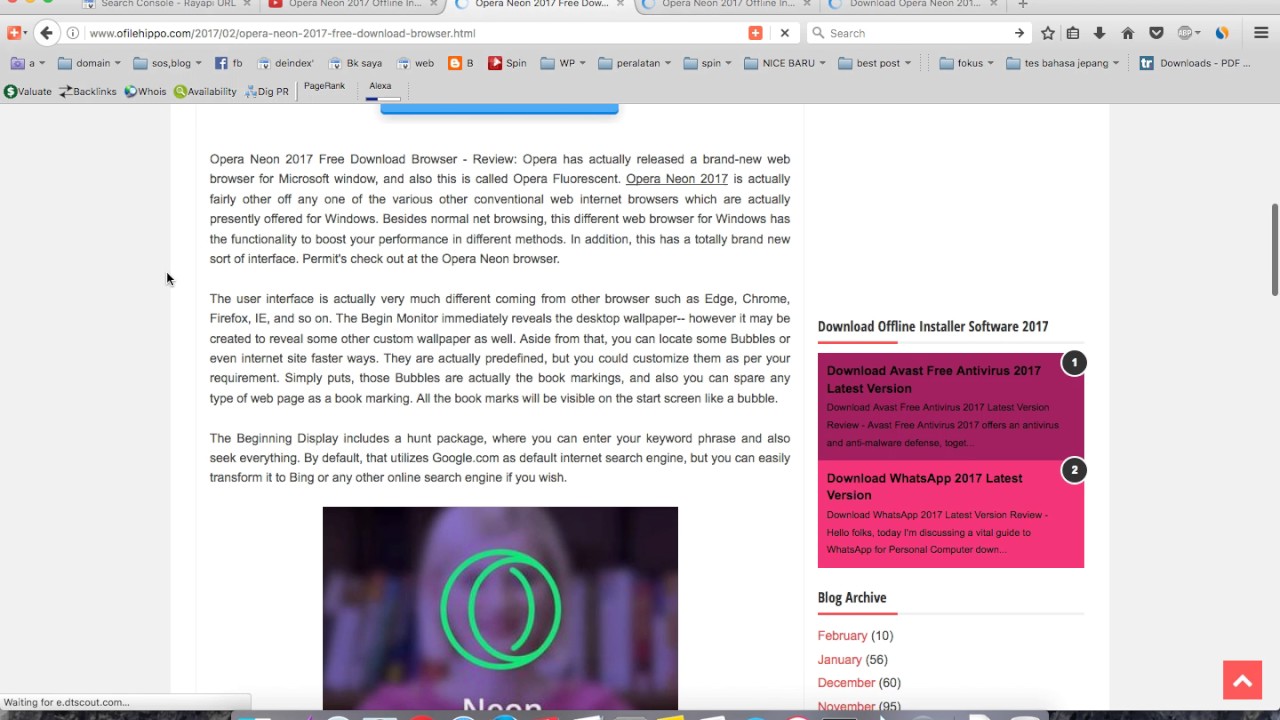Submit search with the go arrow
Image resolution: width=1280 pixels, height=720 pixels.
click(x=1019, y=33)
